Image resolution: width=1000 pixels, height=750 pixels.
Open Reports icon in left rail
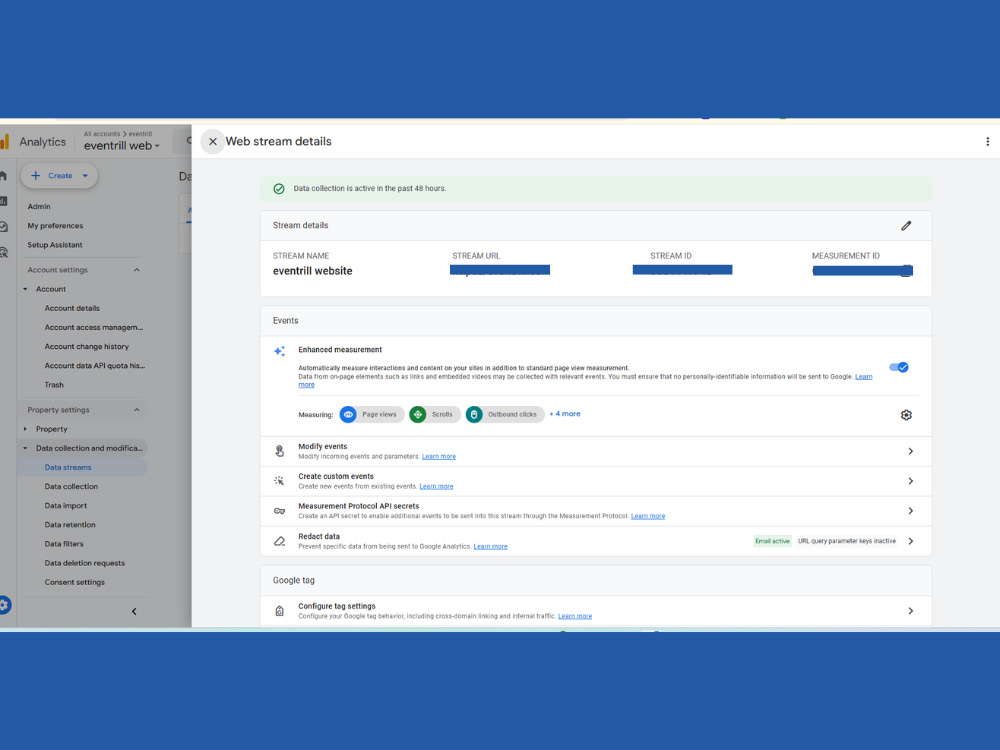coord(3,202)
